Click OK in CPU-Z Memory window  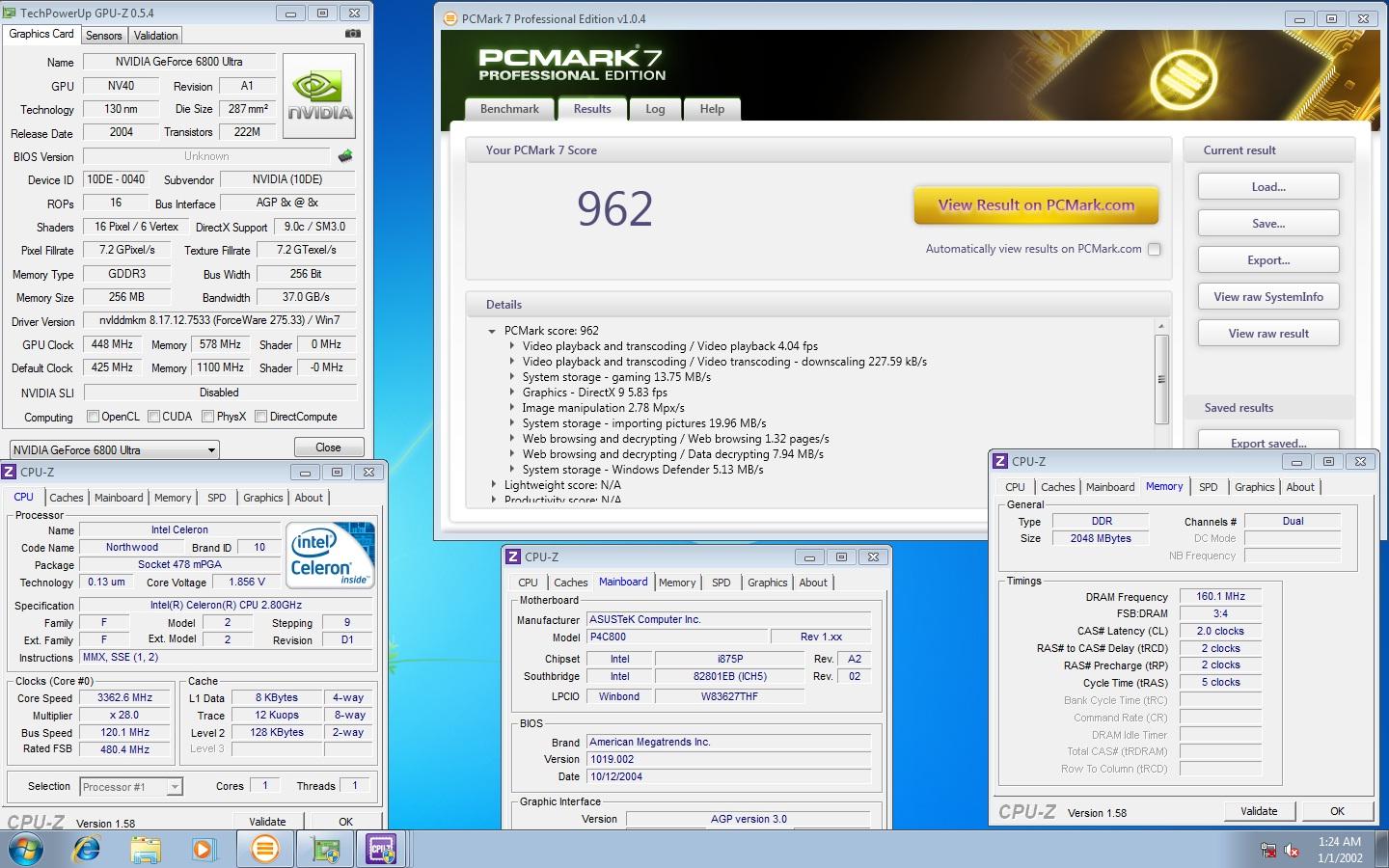pyautogui.click(x=1337, y=811)
